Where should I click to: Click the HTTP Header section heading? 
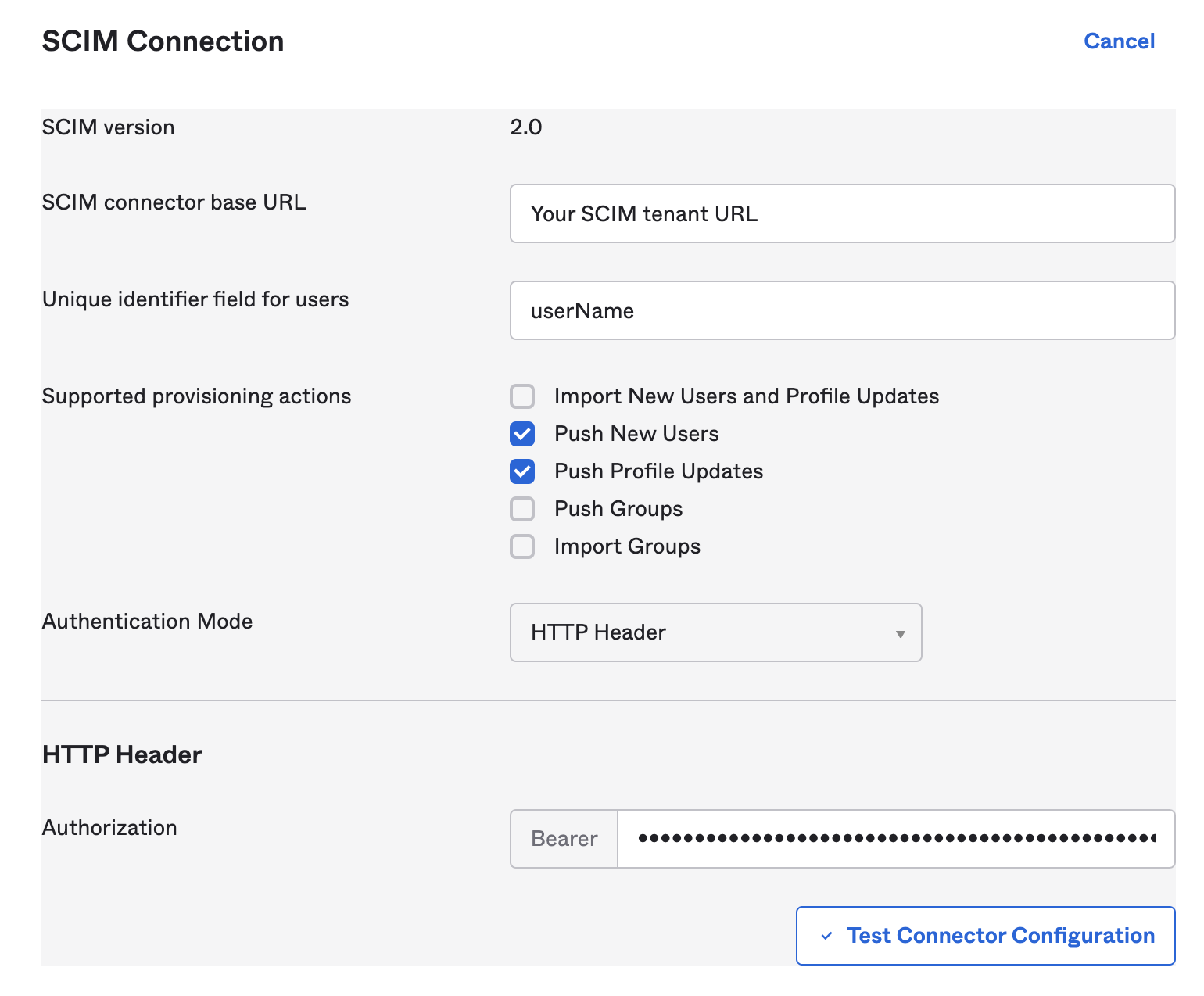coord(122,754)
